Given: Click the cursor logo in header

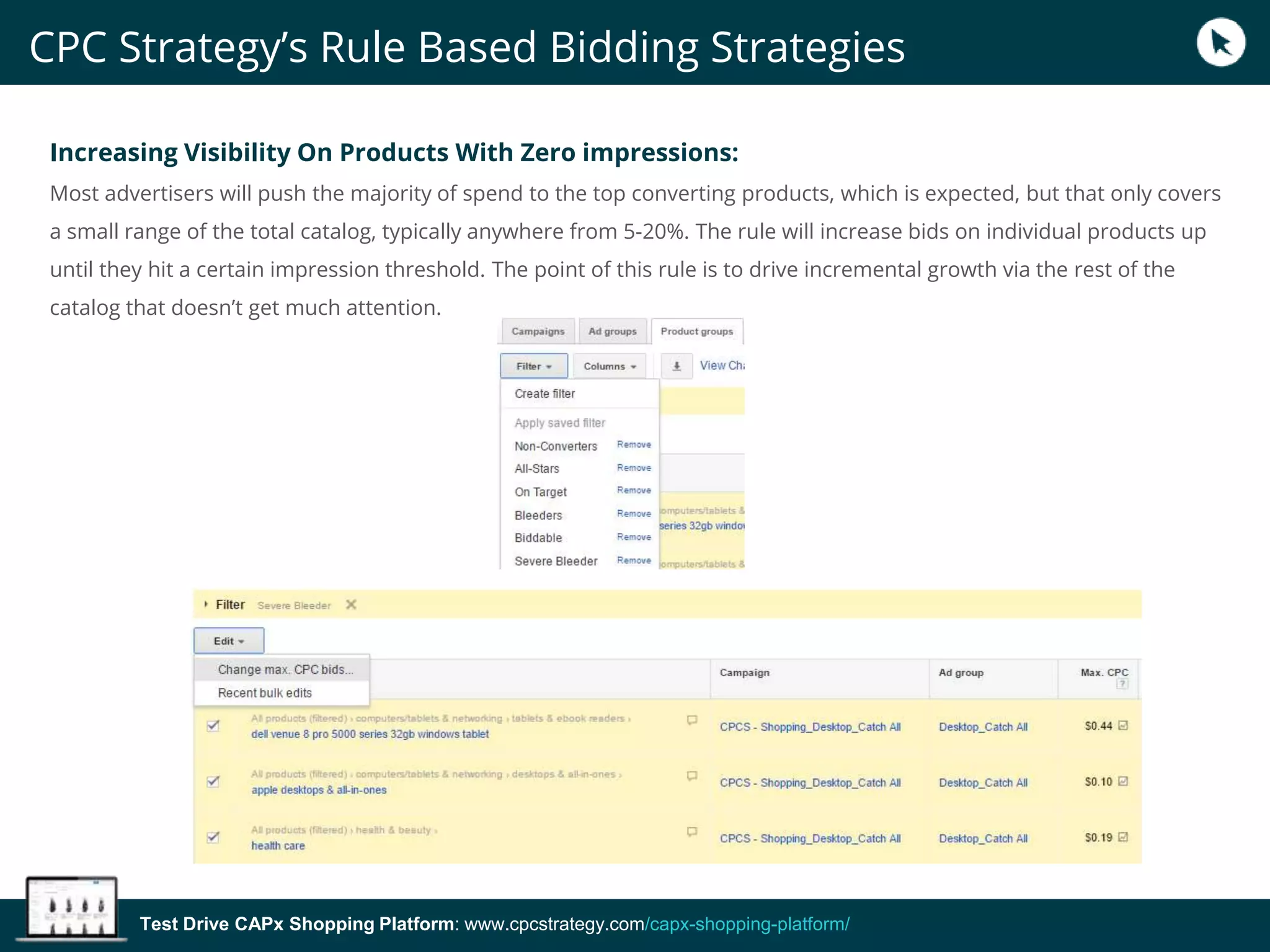Looking at the screenshot, I should coord(1220,43).
